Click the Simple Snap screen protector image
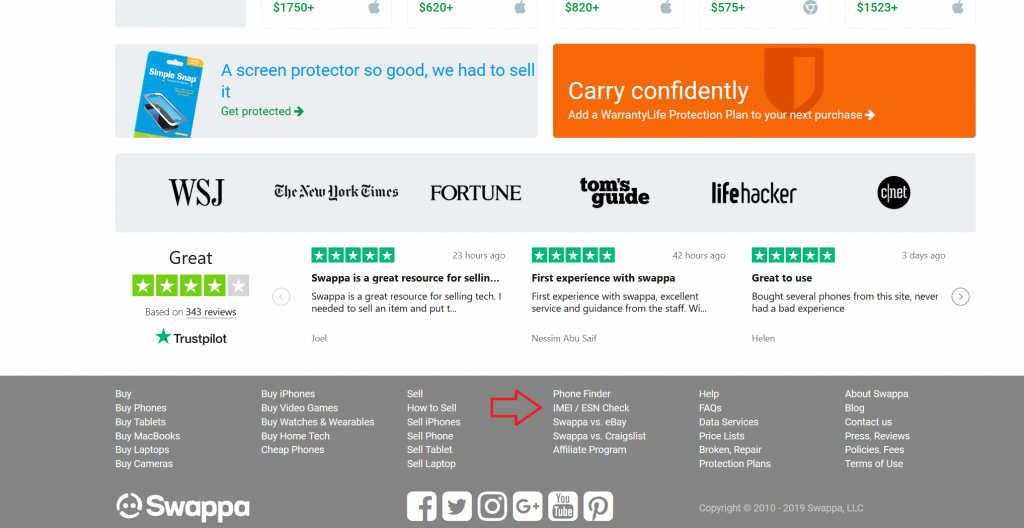 pos(168,93)
